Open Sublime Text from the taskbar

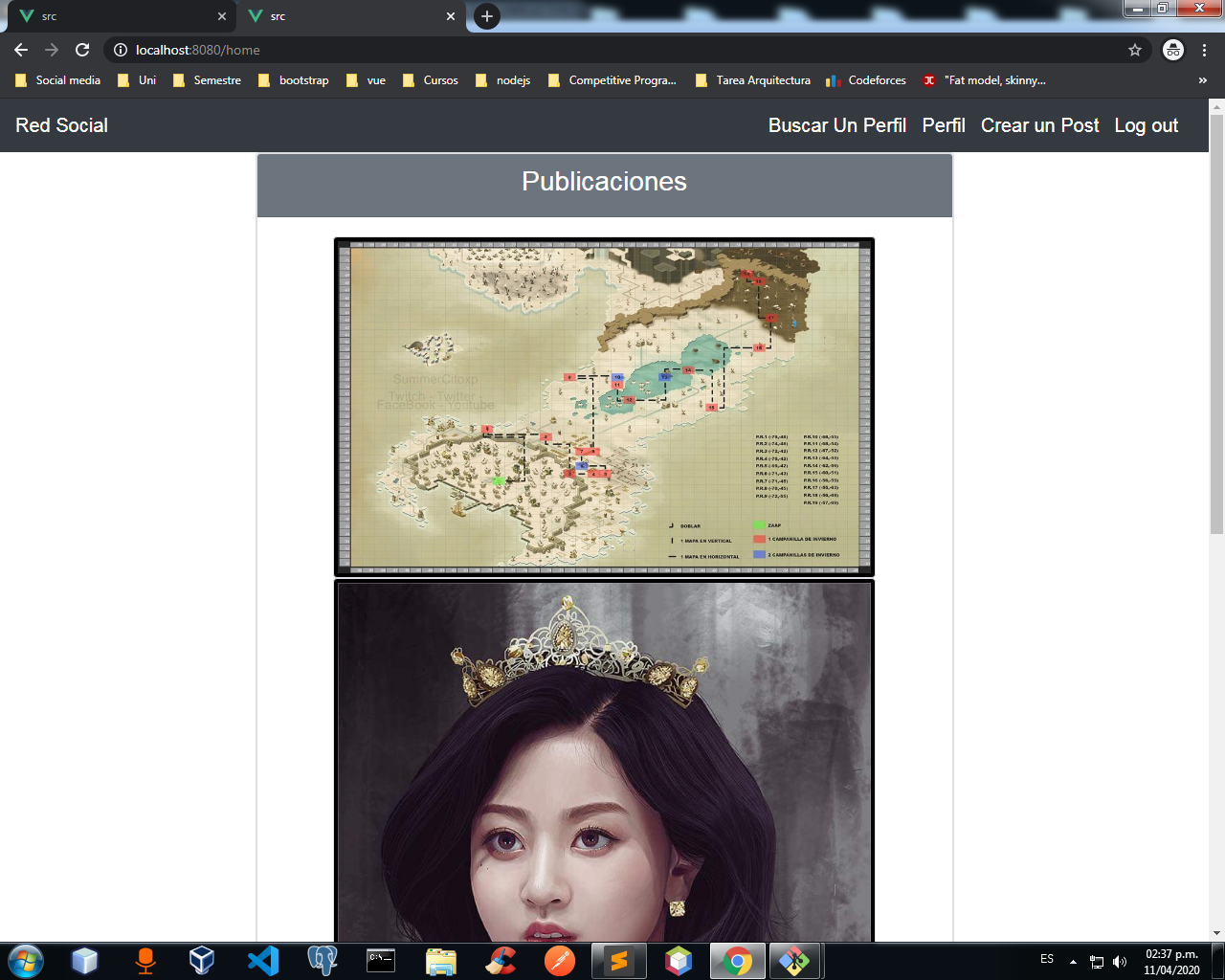click(619, 961)
